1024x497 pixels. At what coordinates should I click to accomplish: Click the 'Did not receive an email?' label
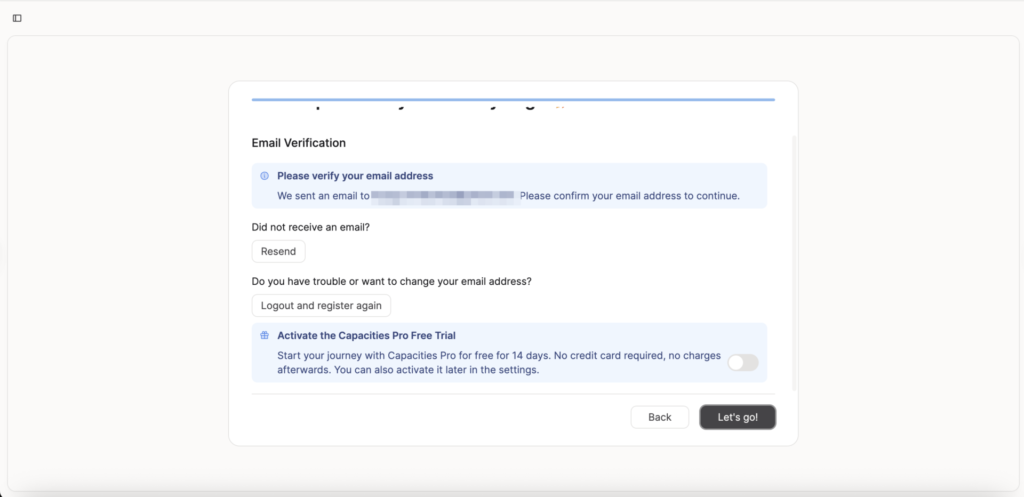(310, 227)
